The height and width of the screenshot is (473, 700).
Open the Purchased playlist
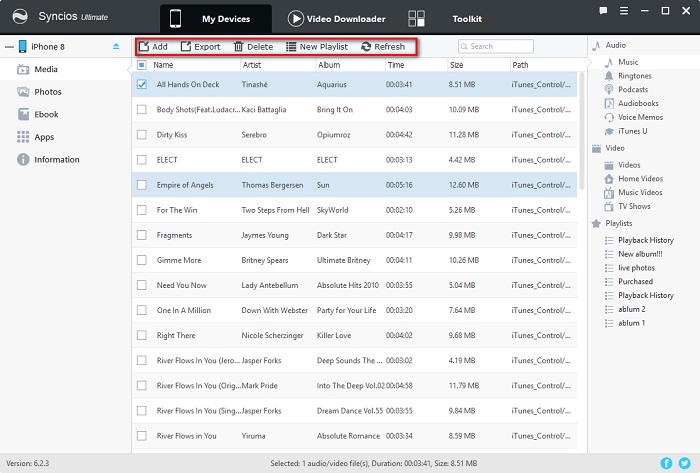(x=635, y=282)
